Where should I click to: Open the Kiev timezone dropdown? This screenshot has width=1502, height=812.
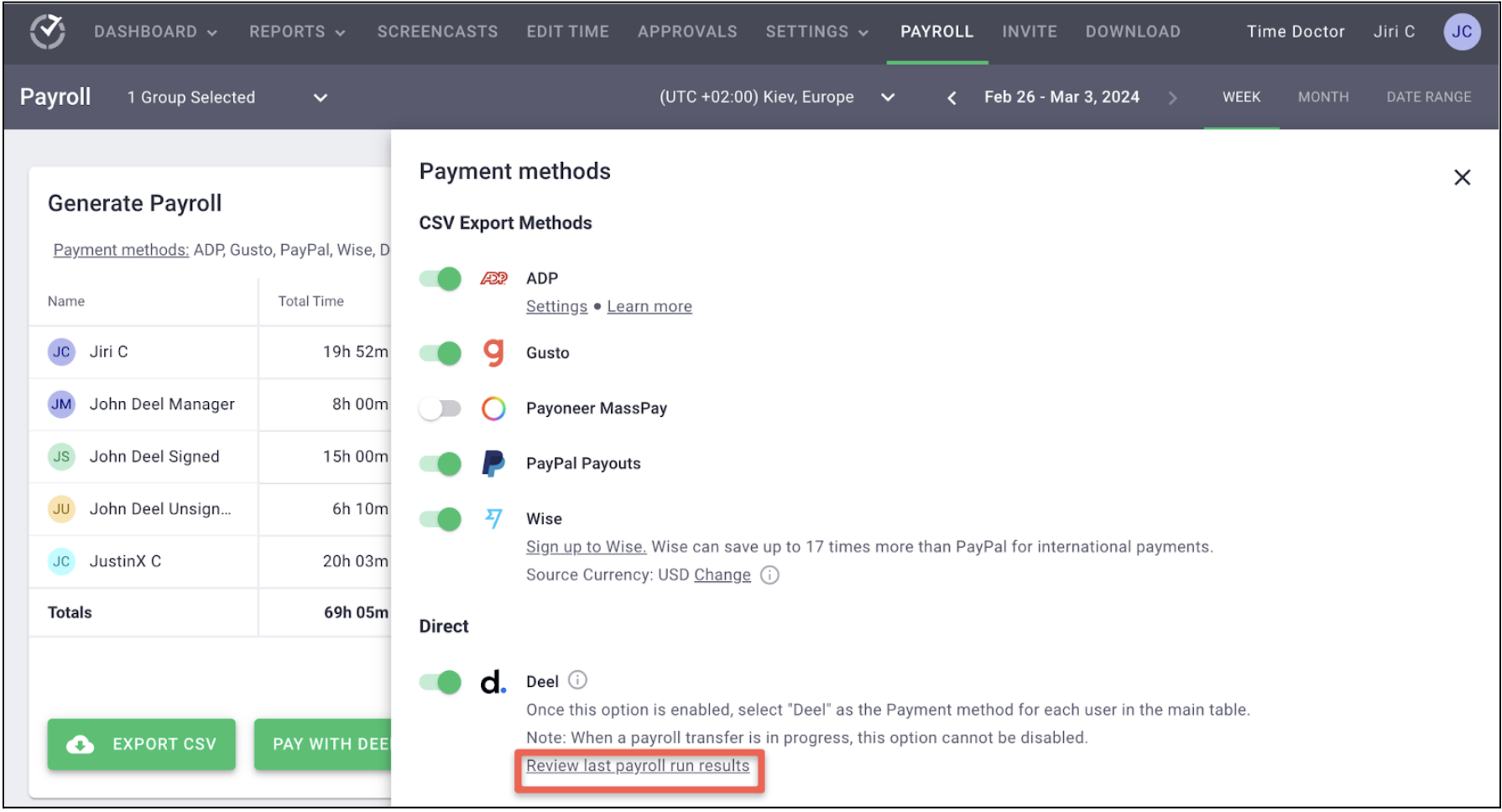[888, 97]
